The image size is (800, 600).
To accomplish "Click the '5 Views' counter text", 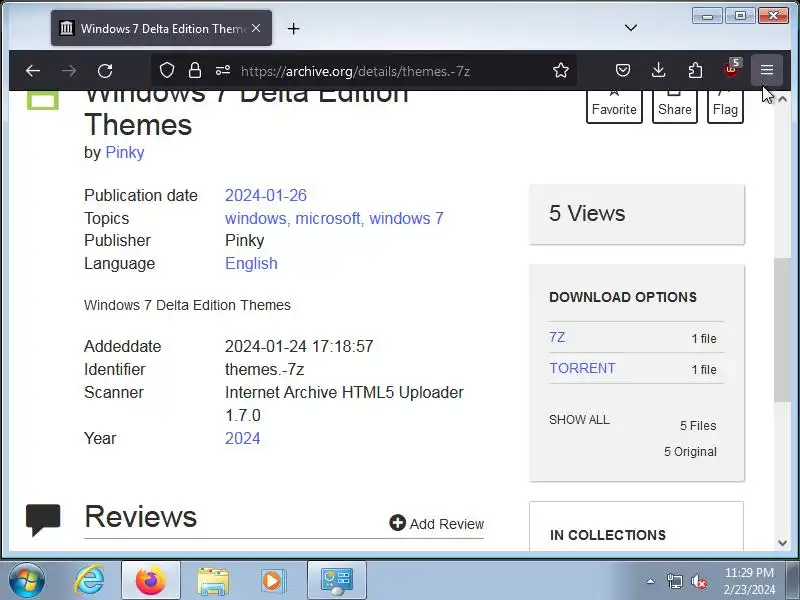I will pos(587,213).
